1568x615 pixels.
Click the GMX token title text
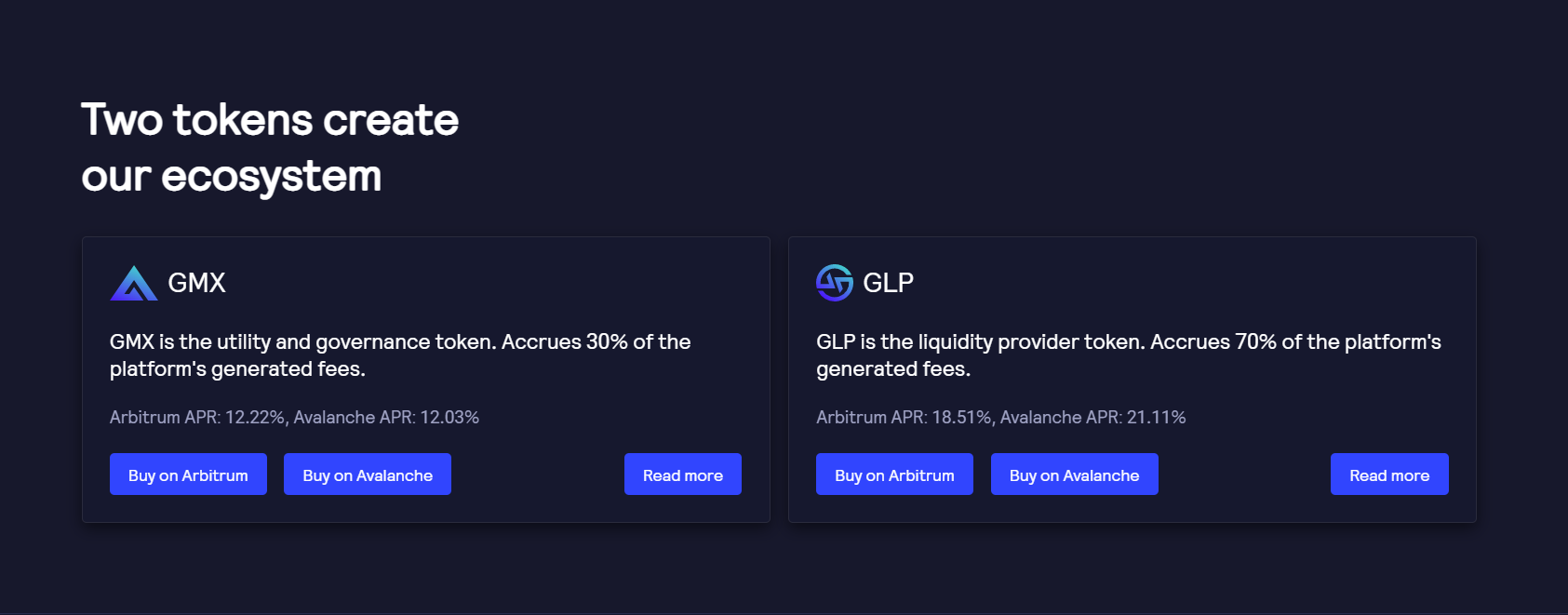[196, 283]
